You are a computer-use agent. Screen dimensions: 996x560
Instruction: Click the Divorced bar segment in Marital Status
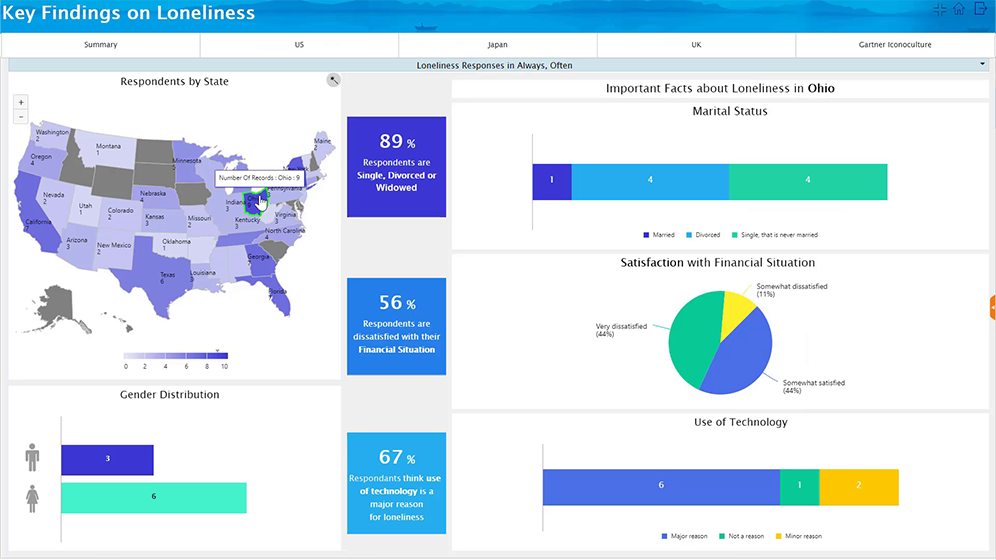650,182
